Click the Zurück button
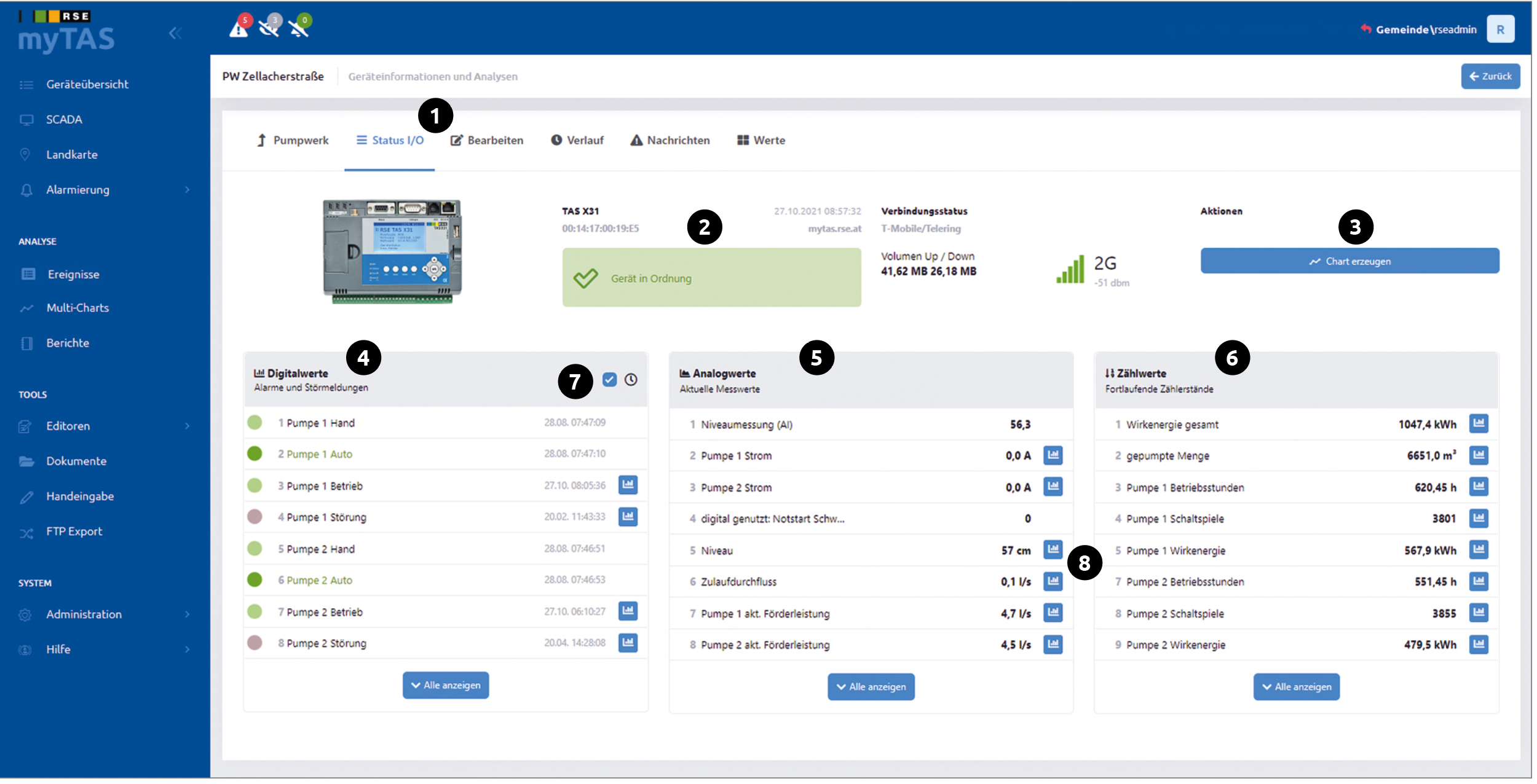 click(1490, 77)
